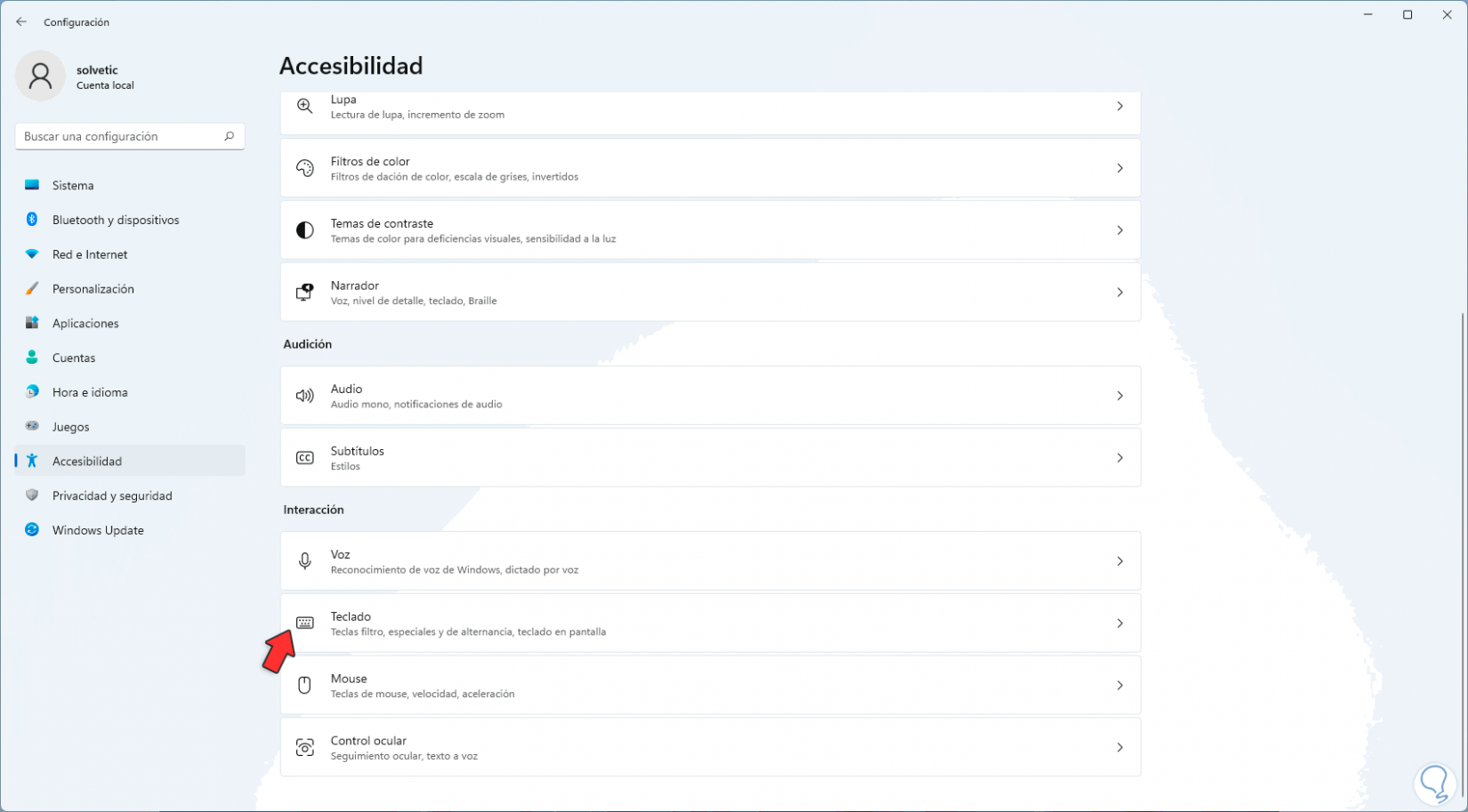
Task: Expand the Narrador chevron
Action: point(1120,293)
